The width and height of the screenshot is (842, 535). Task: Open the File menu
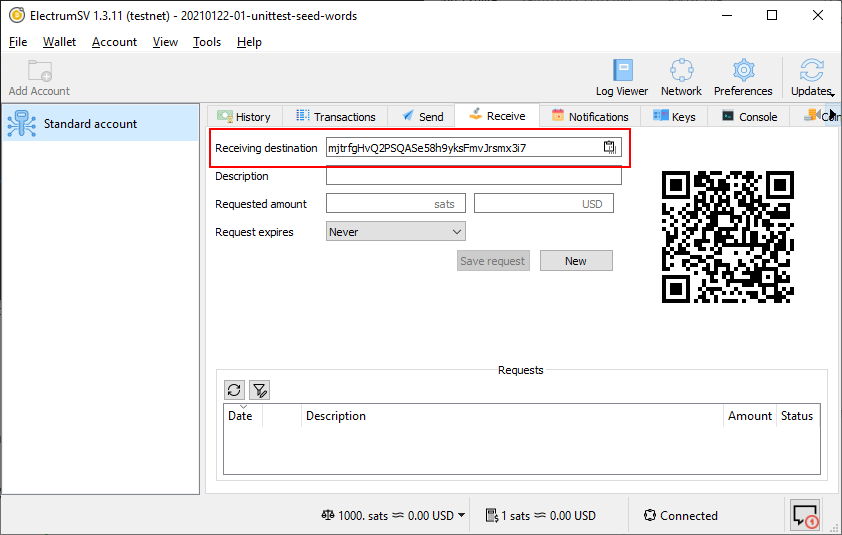click(18, 42)
